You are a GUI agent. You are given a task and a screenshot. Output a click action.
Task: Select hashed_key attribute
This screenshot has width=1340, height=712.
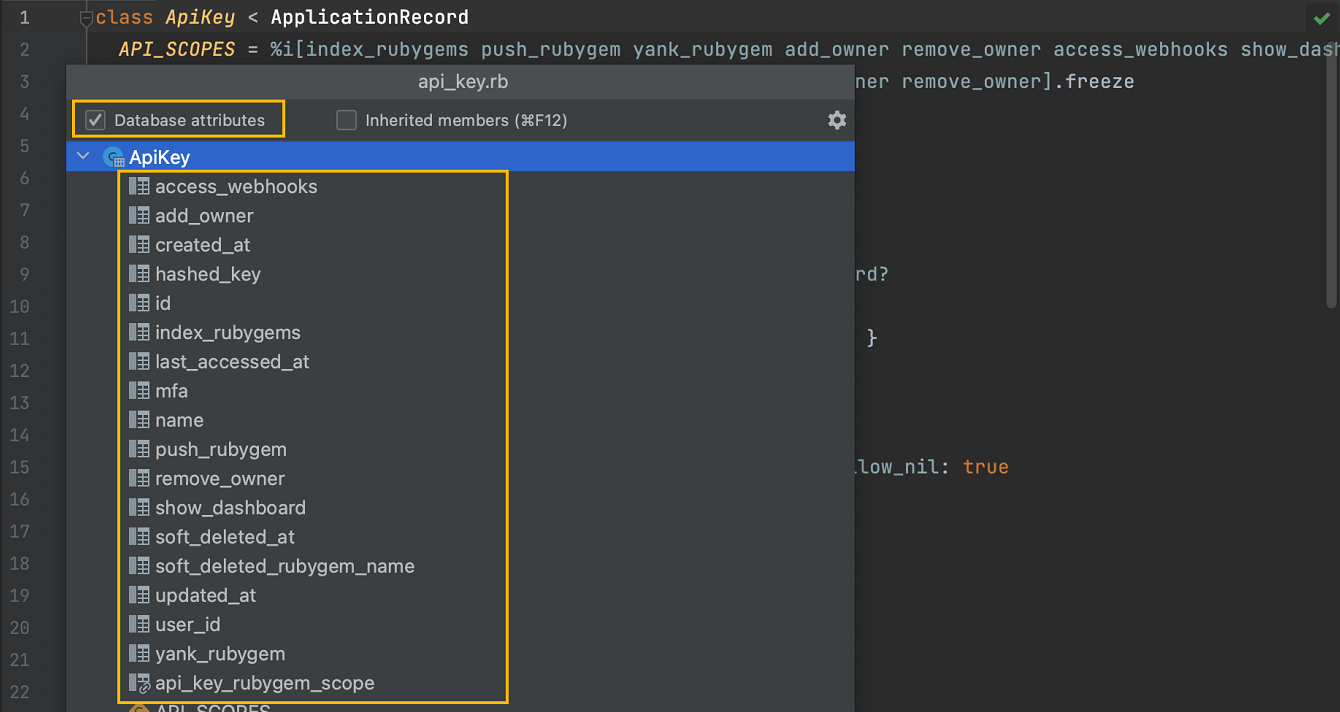tap(208, 274)
